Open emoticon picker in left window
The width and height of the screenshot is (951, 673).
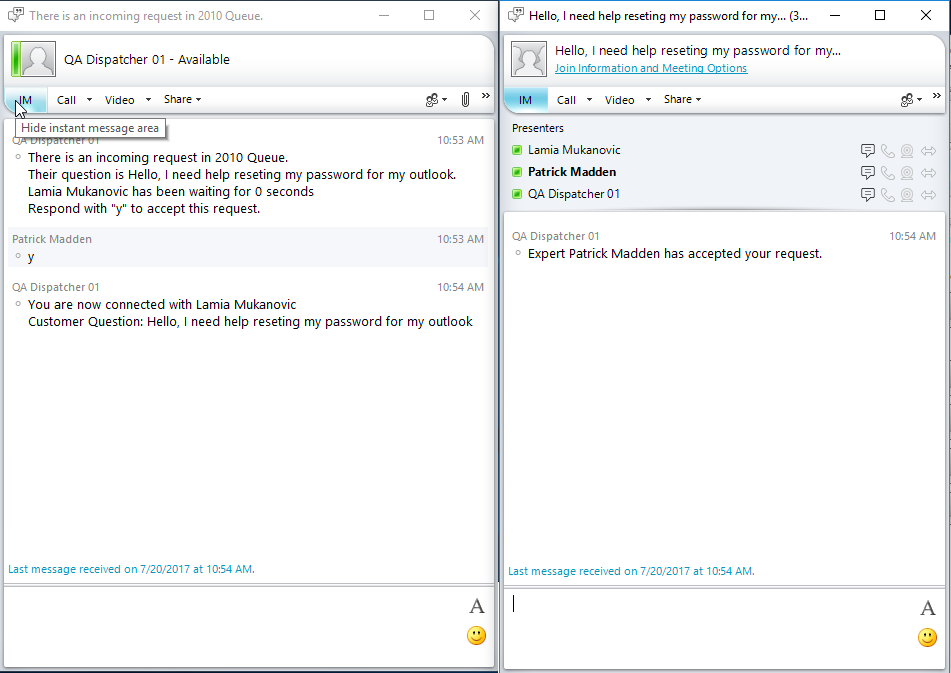tap(476, 635)
